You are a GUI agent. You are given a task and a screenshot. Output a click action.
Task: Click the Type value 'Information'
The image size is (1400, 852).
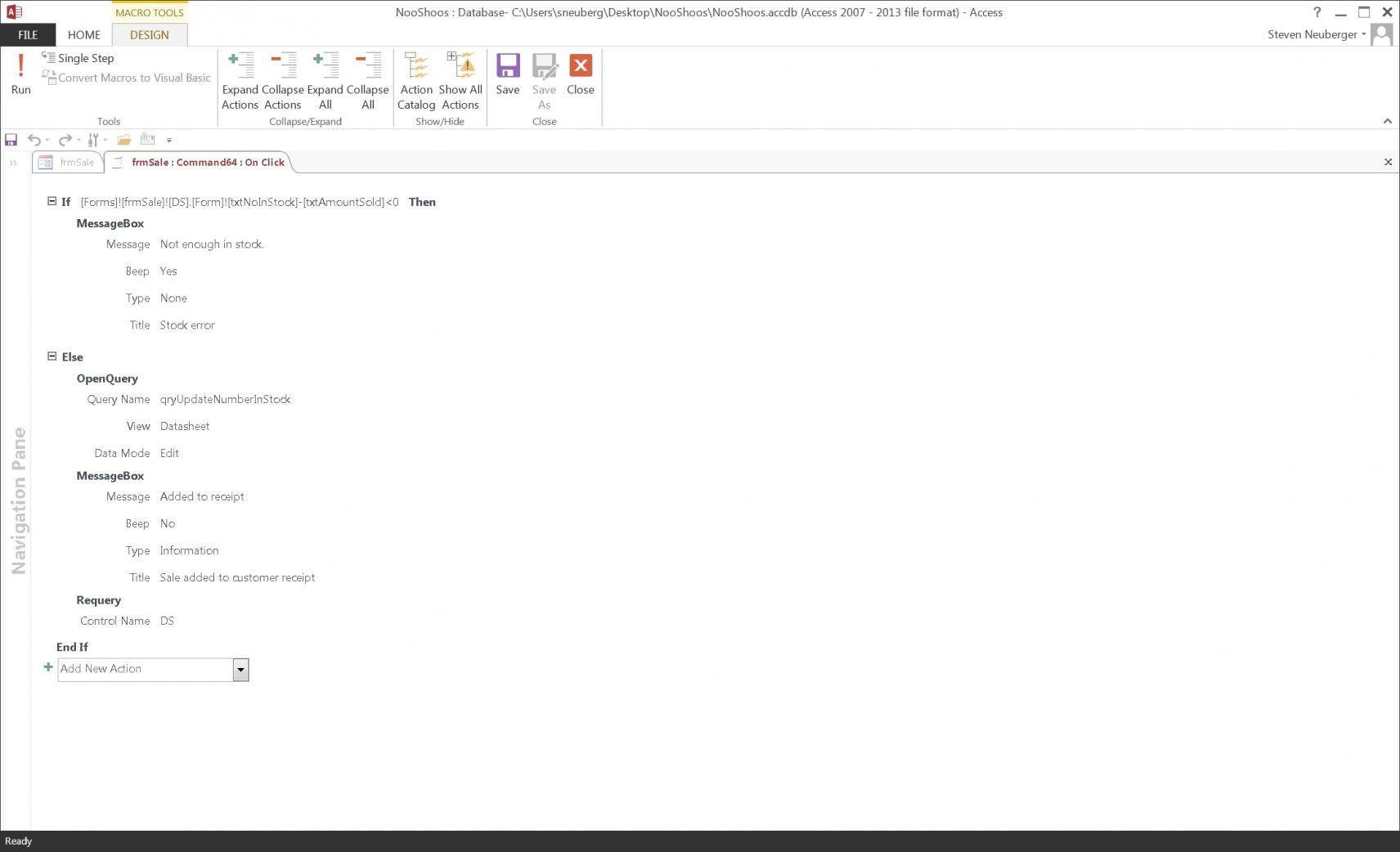coord(189,551)
